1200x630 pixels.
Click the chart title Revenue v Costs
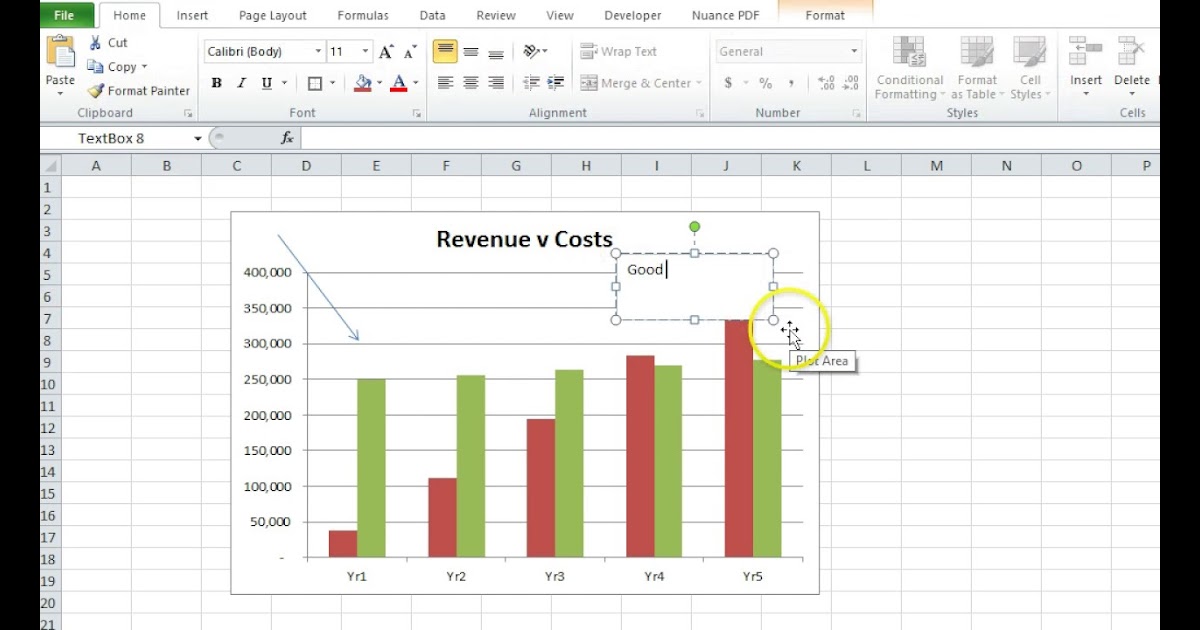tap(524, 239)
